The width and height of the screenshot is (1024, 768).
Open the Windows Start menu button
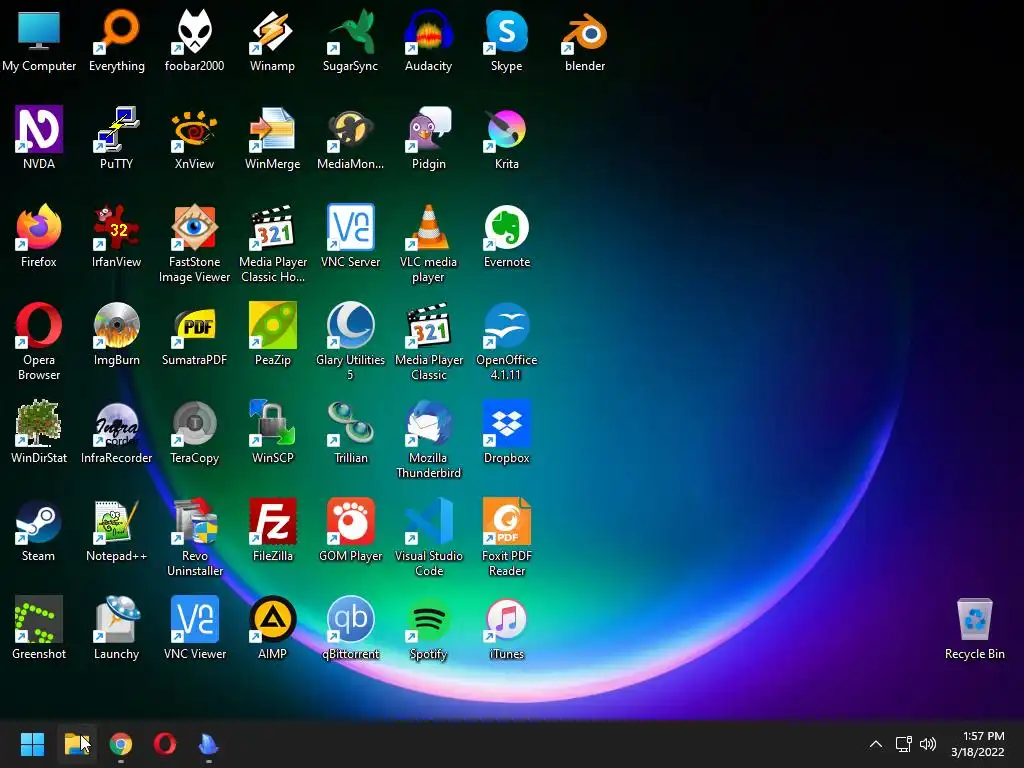[x=32, y=744]
